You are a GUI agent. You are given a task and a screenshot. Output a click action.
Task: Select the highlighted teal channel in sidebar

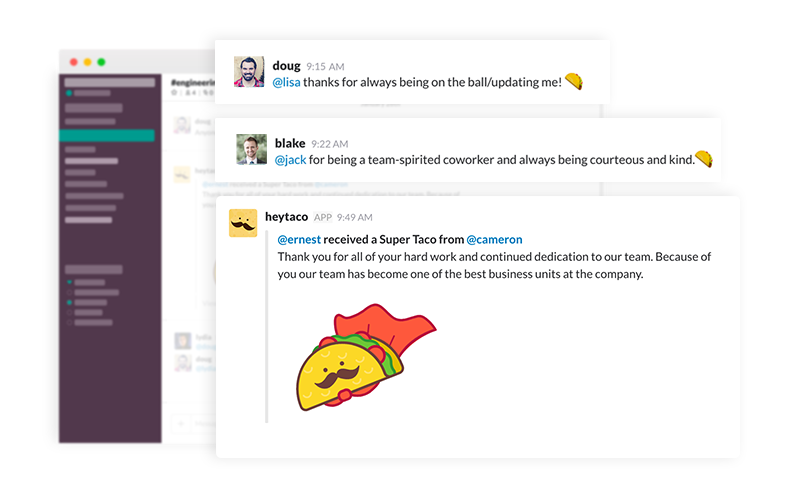coord(107,135)
